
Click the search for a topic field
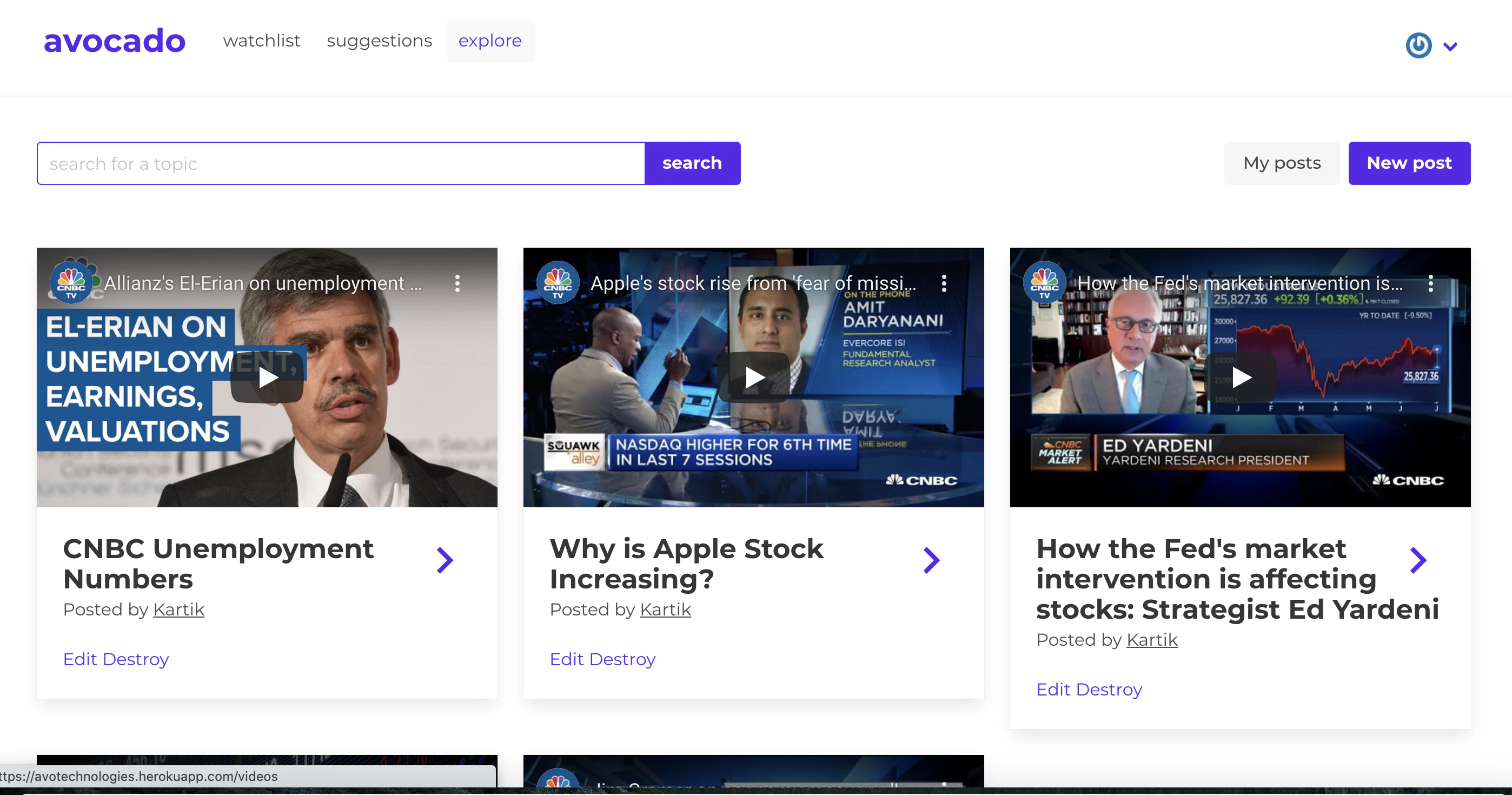(x=341, y=163)
